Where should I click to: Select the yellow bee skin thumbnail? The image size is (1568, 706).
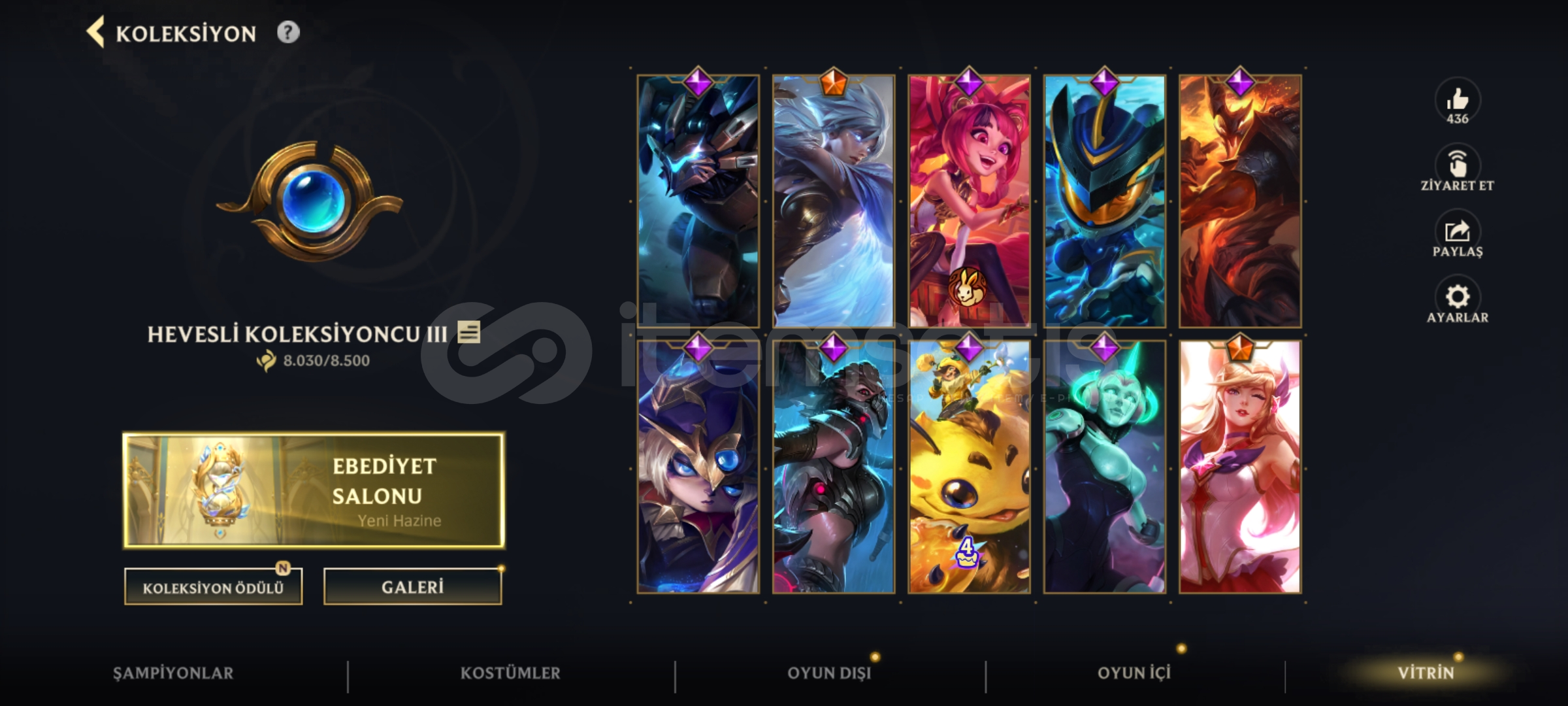(969, 467)
